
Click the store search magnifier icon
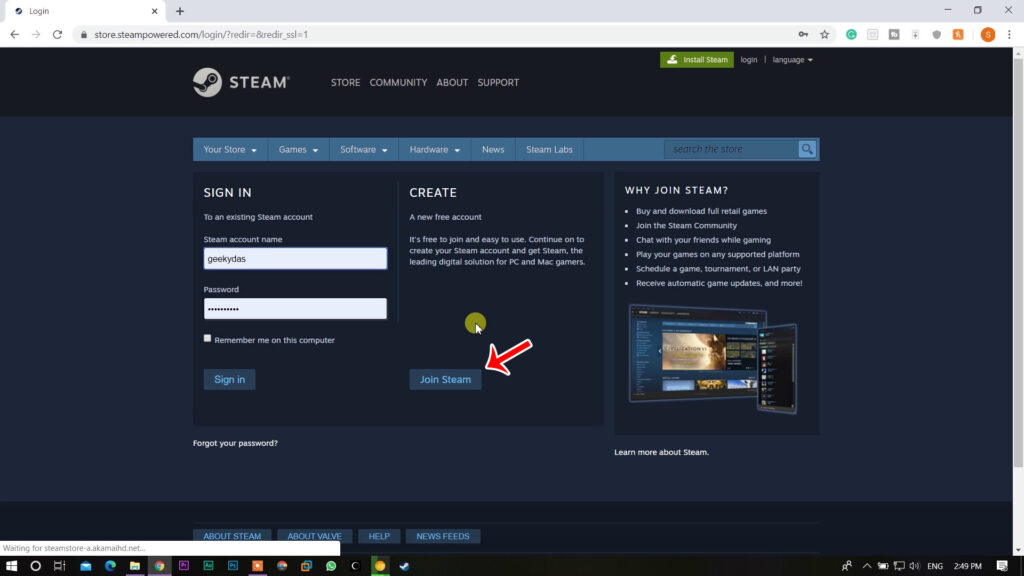(807, 149)
